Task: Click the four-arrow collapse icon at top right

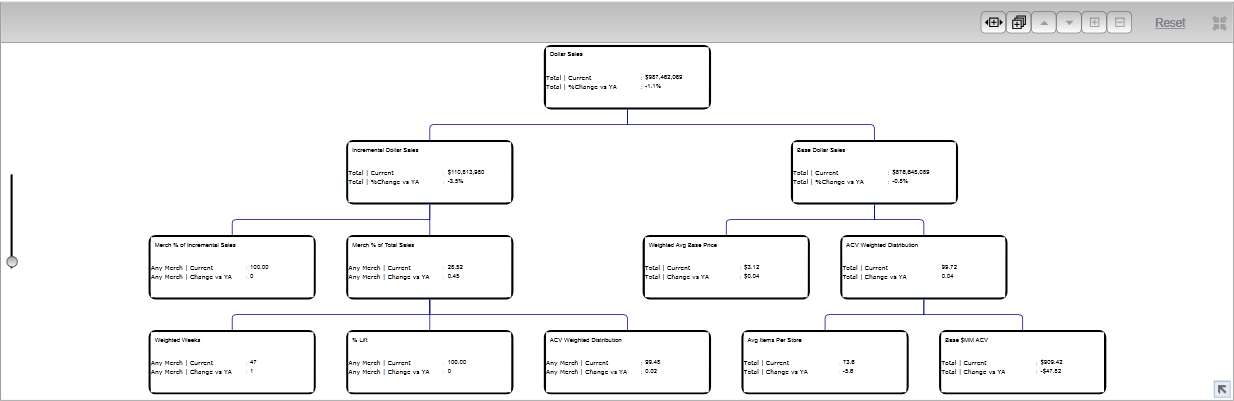Action: (1219, 23)
